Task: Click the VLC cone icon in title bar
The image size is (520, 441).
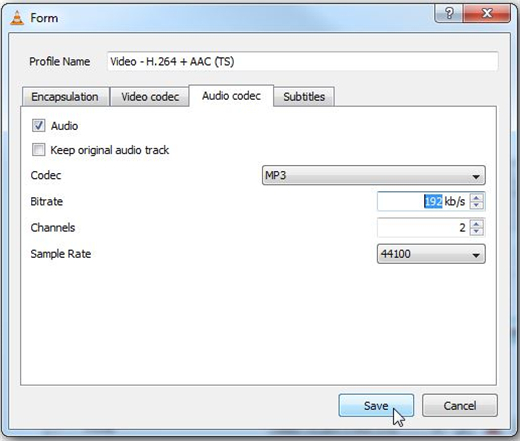Action: (17, 18)
